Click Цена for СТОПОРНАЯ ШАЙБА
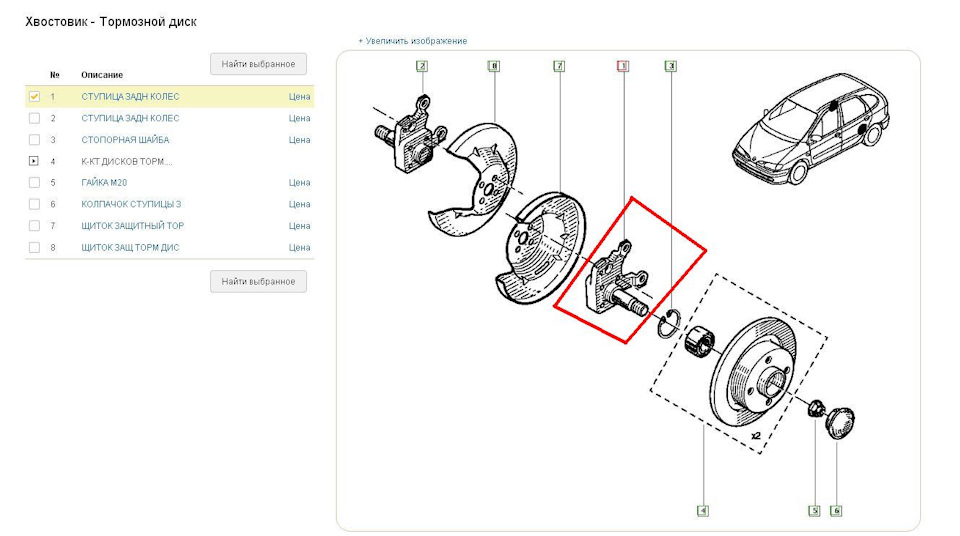This screenshot has height=536, width=960. (299, 140)
